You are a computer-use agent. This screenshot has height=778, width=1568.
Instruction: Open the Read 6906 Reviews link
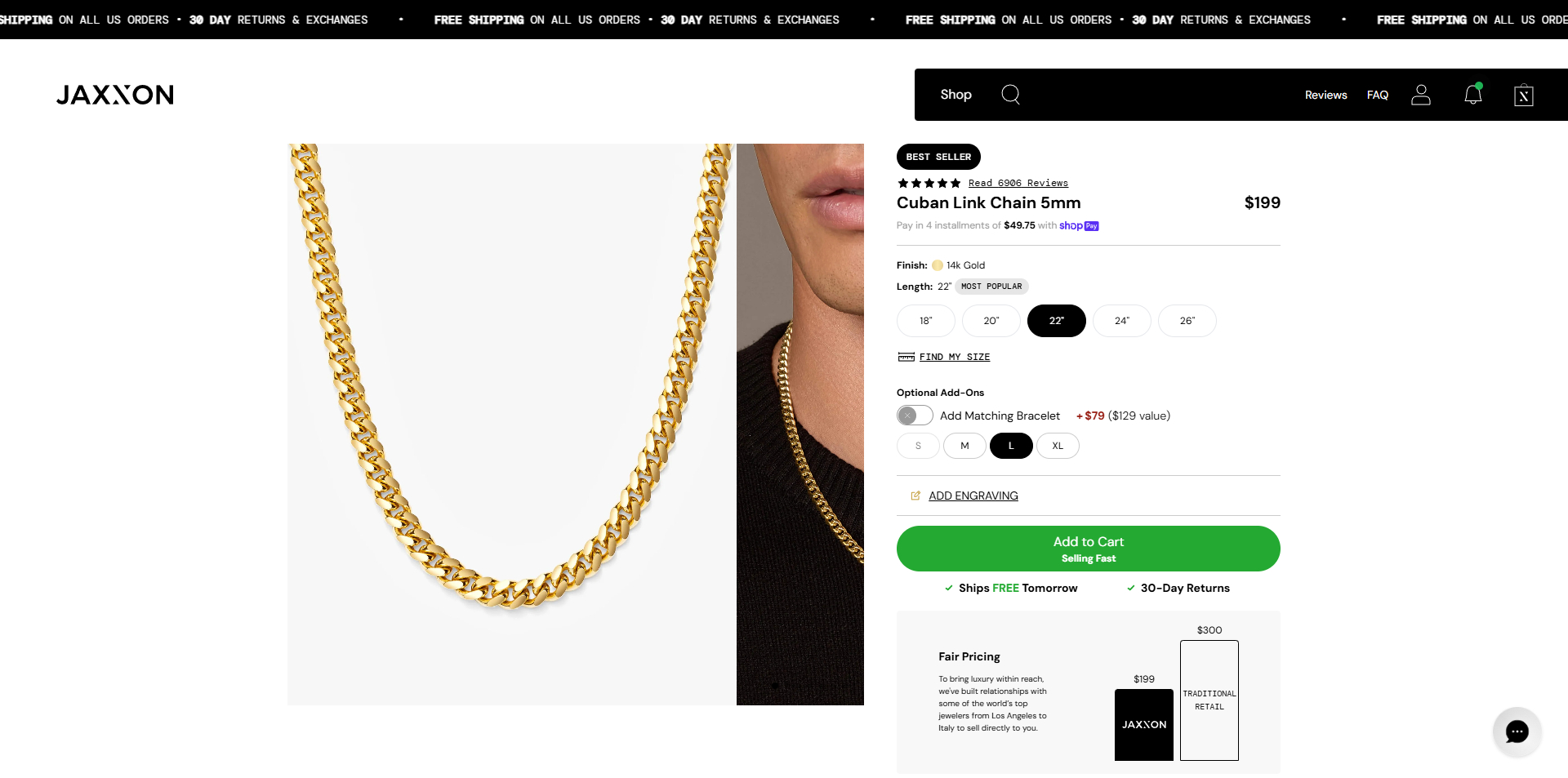1018,183
